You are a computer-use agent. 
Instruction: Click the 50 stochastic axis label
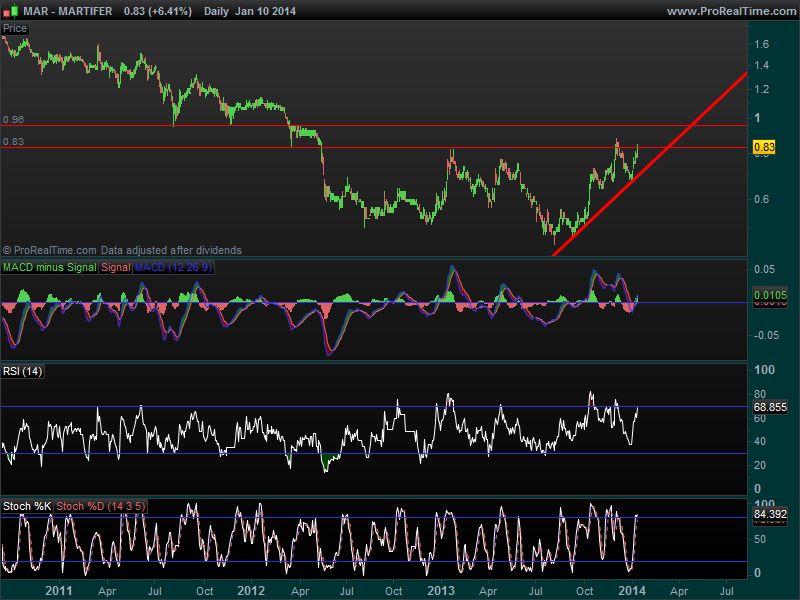click(x=760, y=539)
